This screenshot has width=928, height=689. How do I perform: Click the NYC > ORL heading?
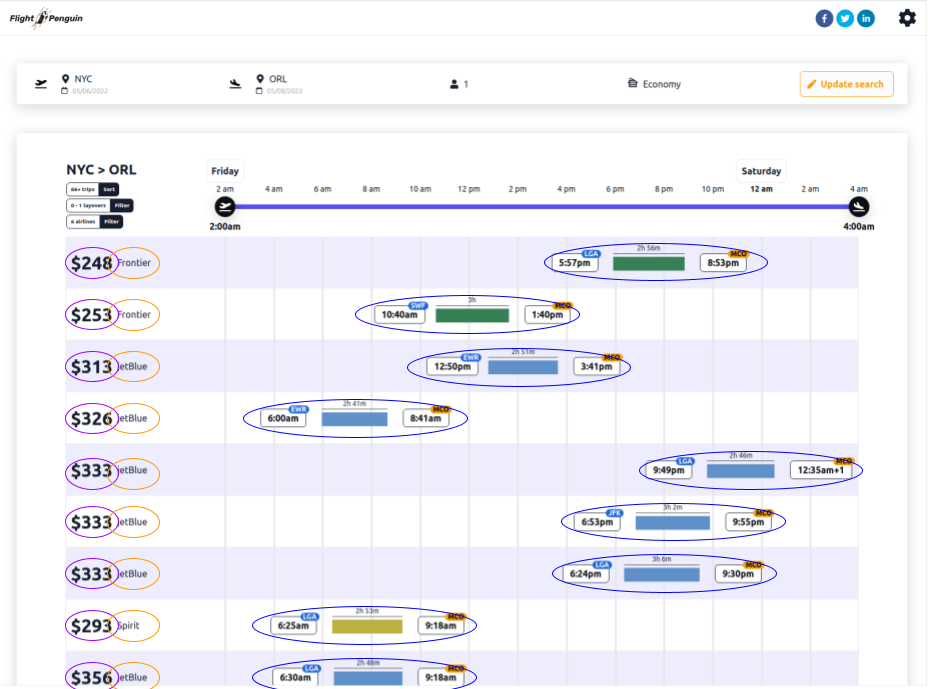[101, 170]
